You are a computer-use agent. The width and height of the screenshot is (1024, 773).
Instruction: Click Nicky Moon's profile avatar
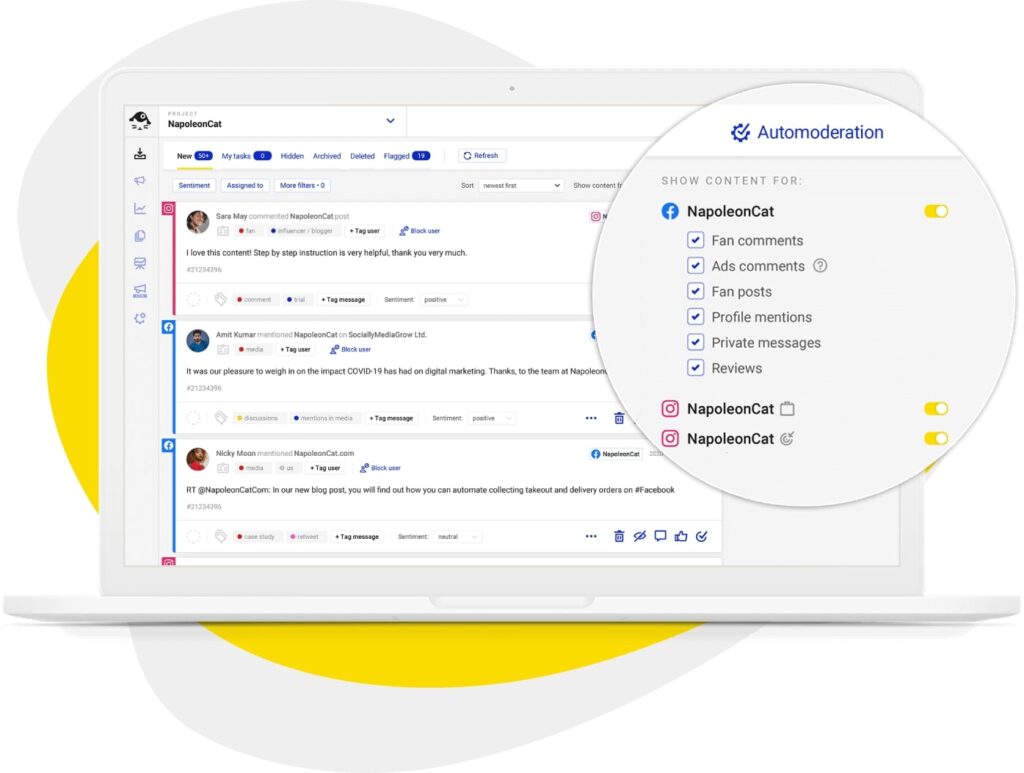click(x=198, y=459)
